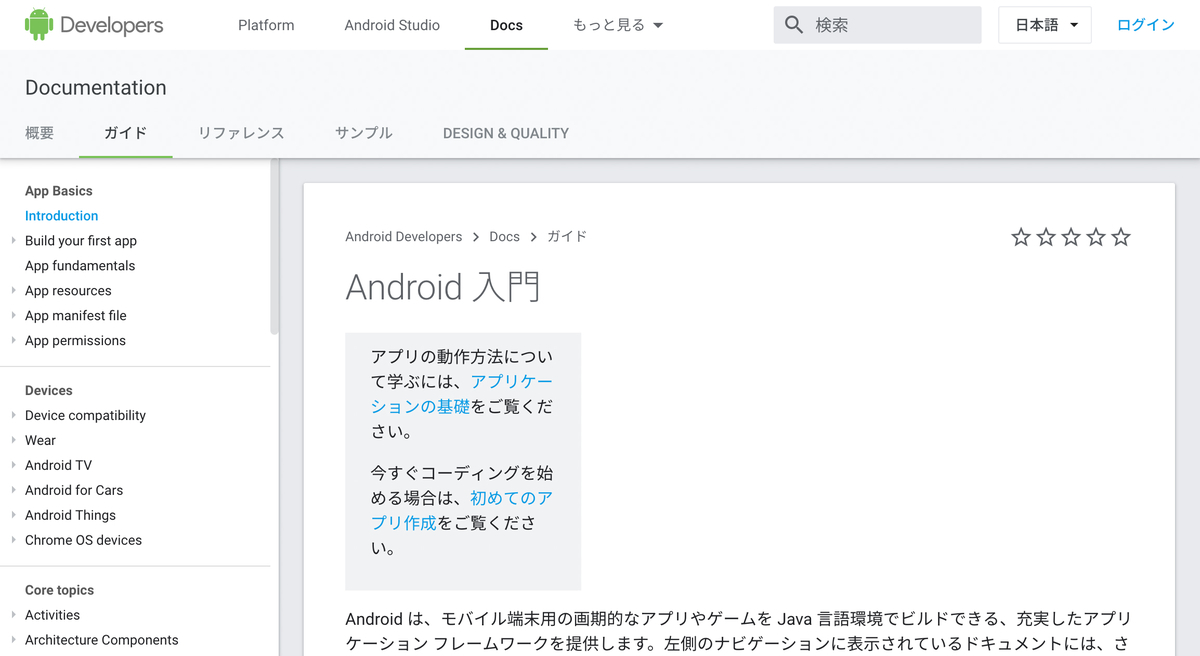Open Platform in top navigation

pyautogui.click(x=266, y=25)
